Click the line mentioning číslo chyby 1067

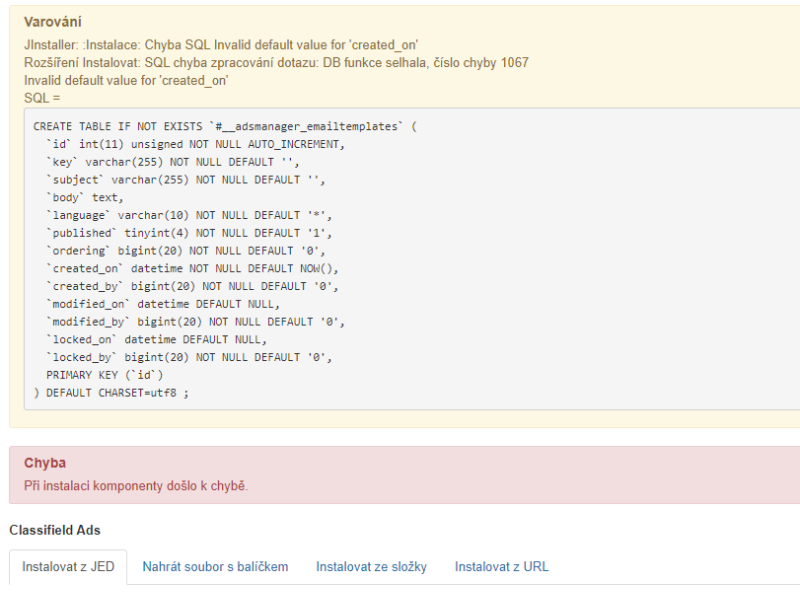point(276,63)
